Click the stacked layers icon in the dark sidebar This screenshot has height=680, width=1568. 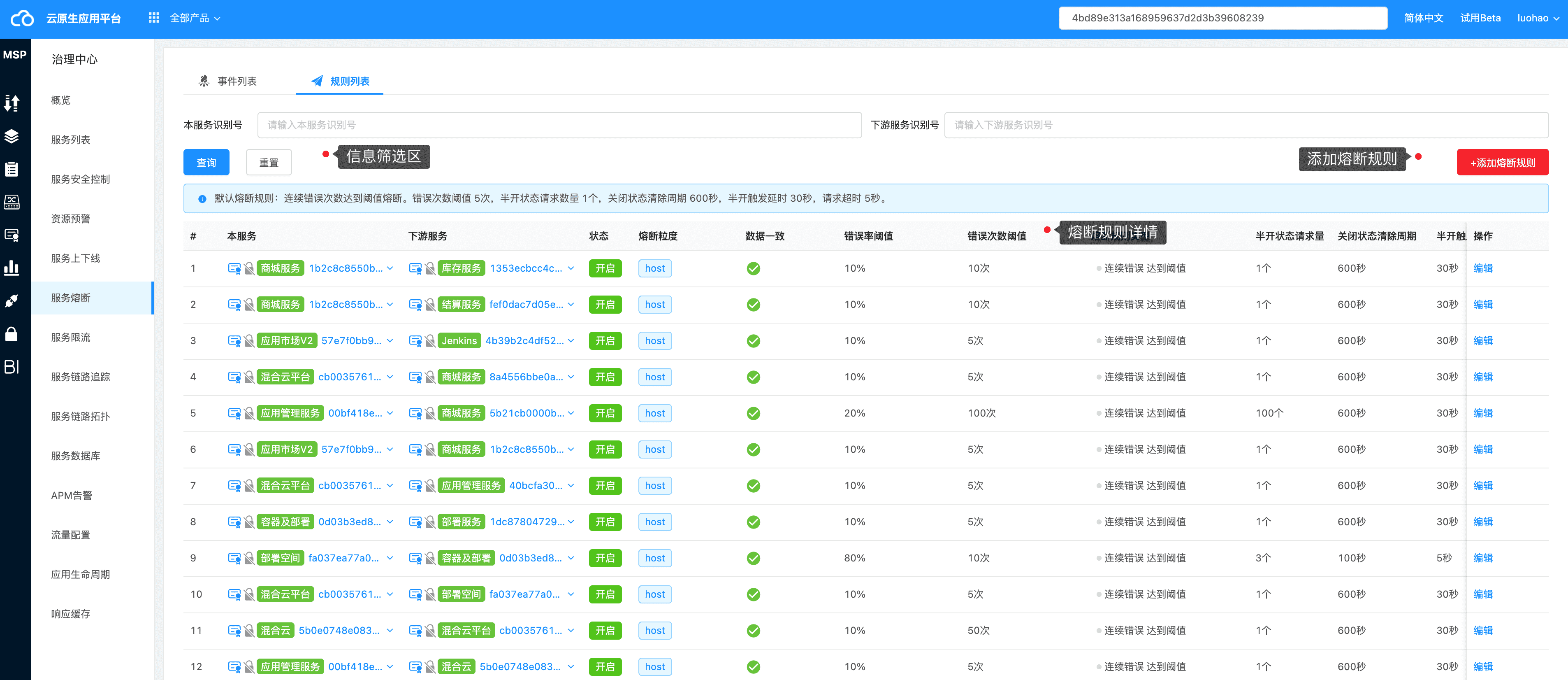[x=12, y=137]
